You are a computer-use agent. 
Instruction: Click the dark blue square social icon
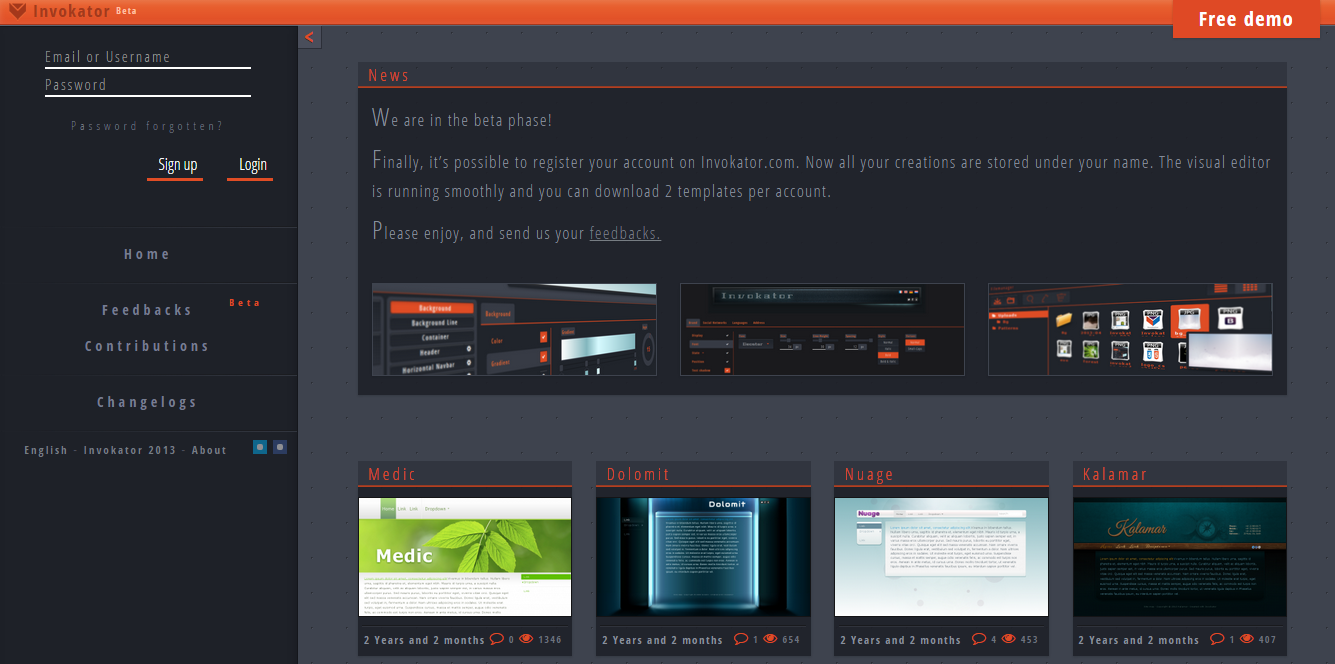point(280,447)
